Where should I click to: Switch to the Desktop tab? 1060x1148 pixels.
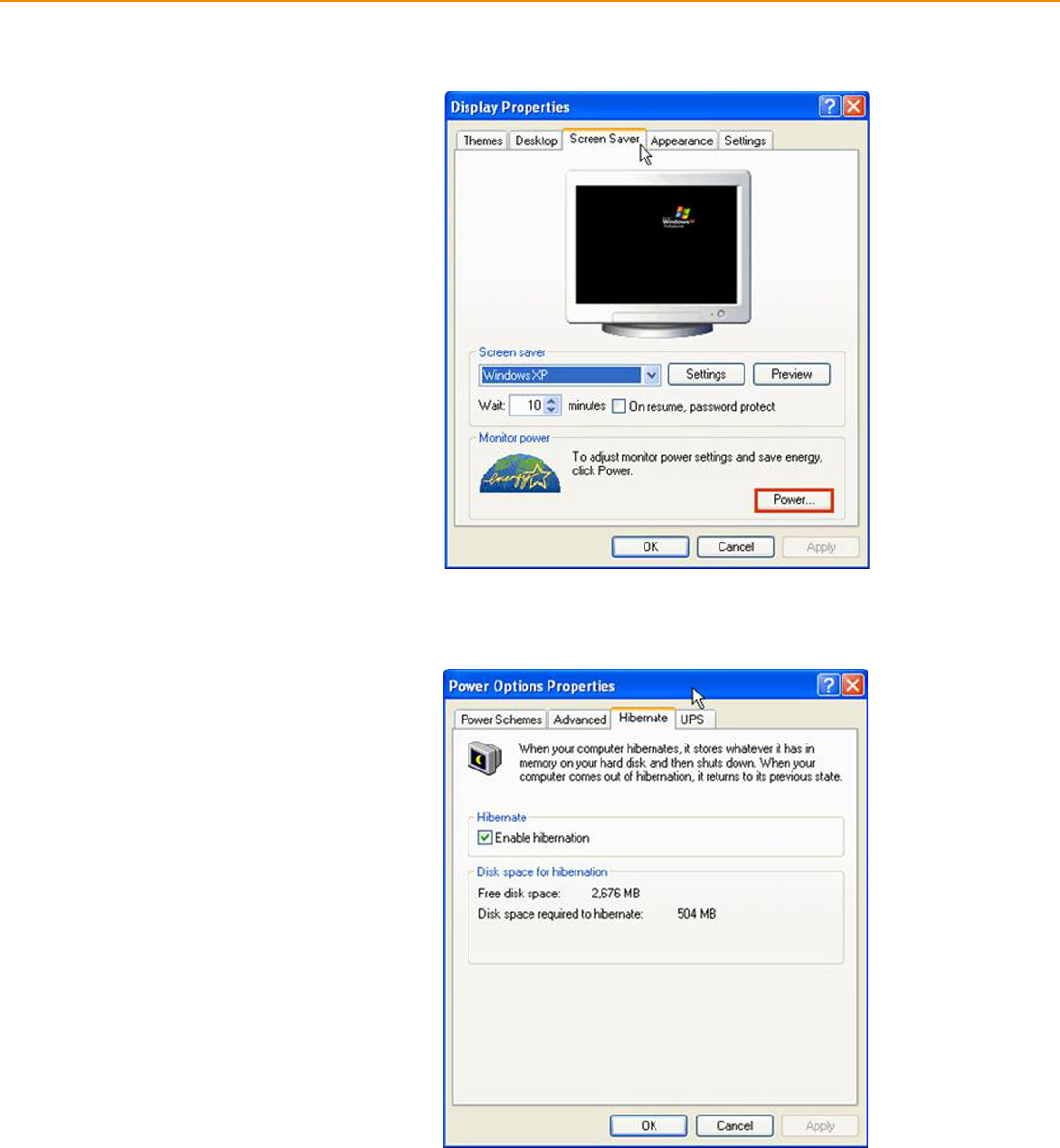(535, 141)
